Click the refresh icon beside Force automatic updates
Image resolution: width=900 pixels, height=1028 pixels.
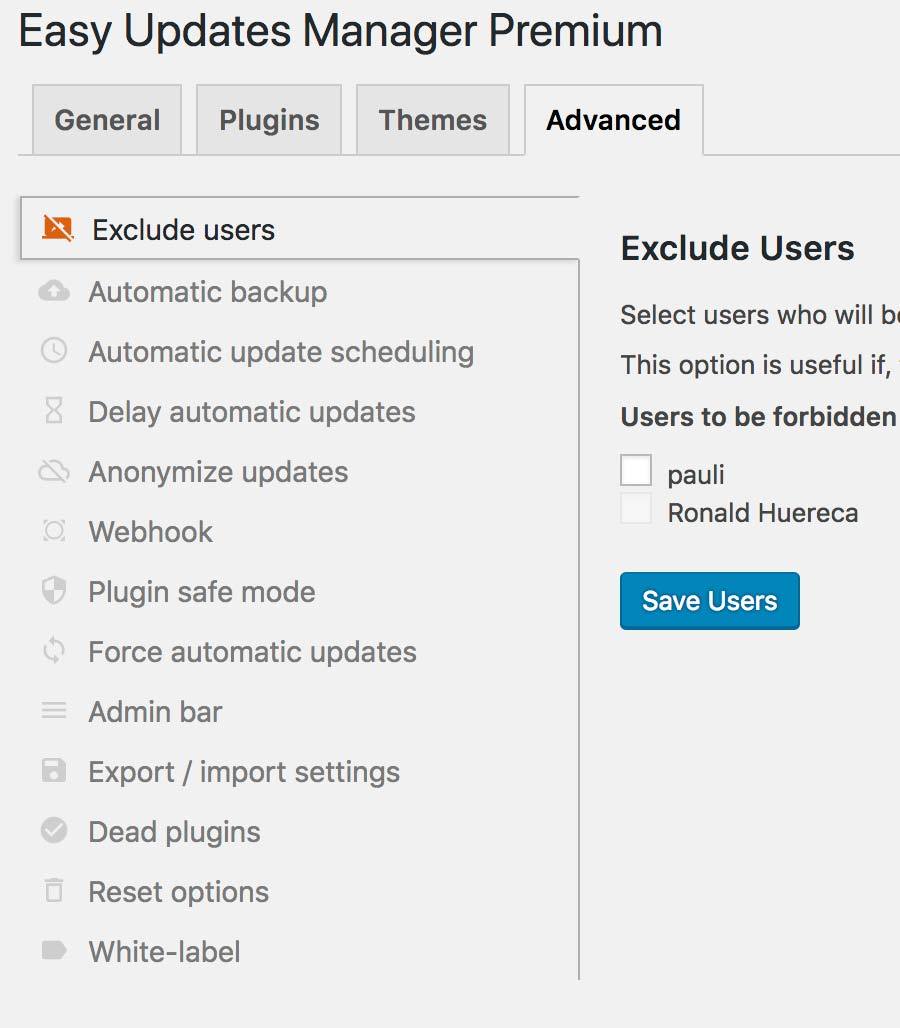click(53, 652)
